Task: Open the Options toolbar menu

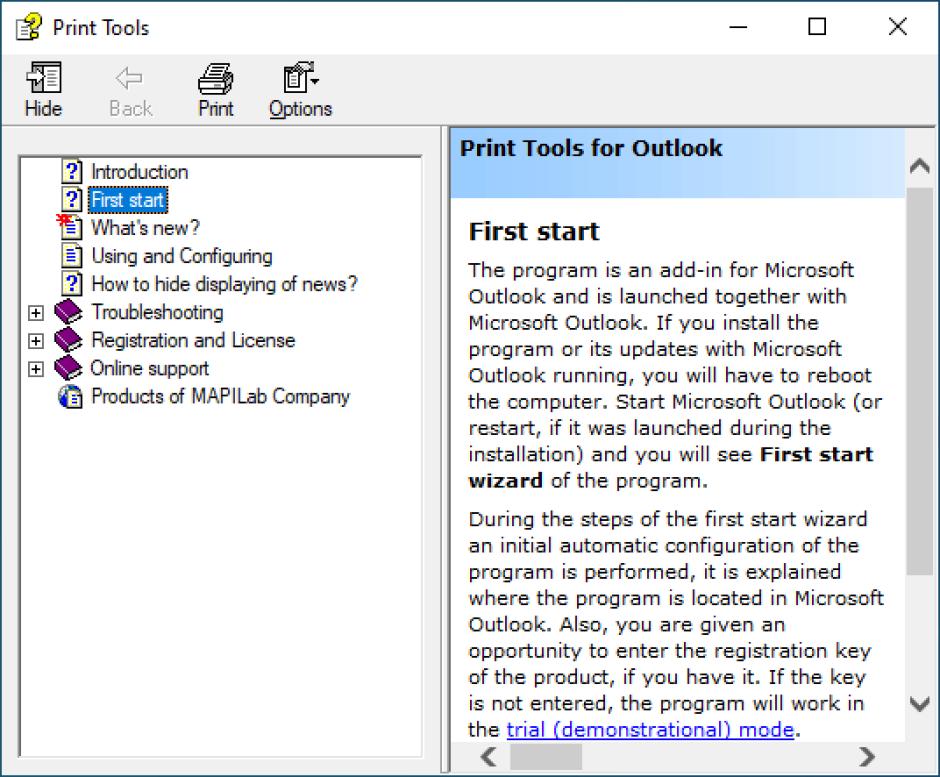Action: coord(300,90)
